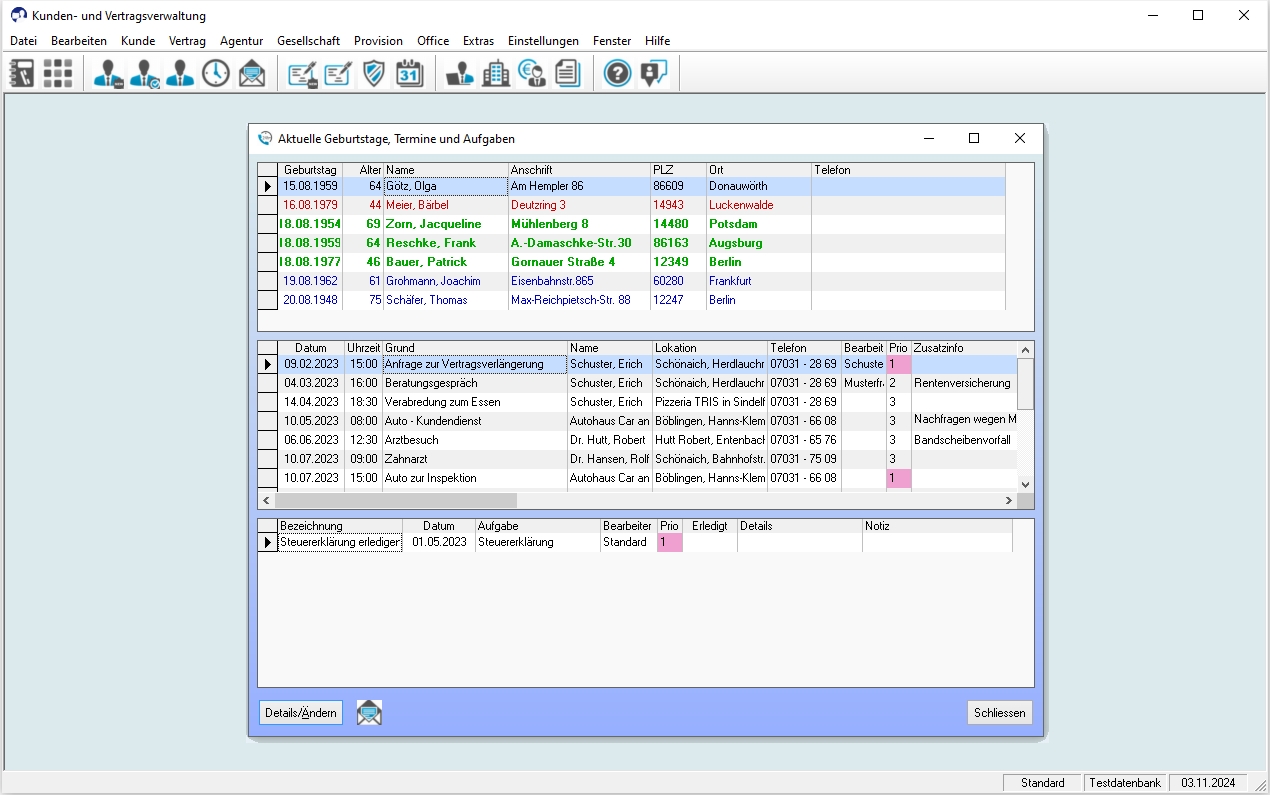Open the shield insurance icon
Viewport: 1270px width, 795px height.
[x=374, y=73]
